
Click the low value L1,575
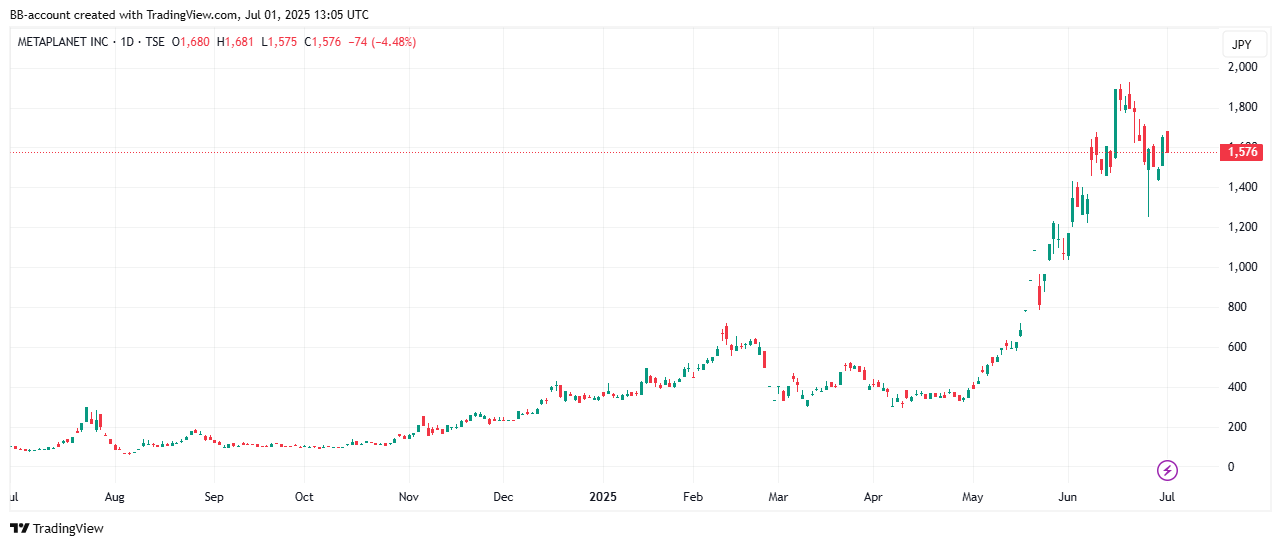pyautogui.click(x=279, y=42)
